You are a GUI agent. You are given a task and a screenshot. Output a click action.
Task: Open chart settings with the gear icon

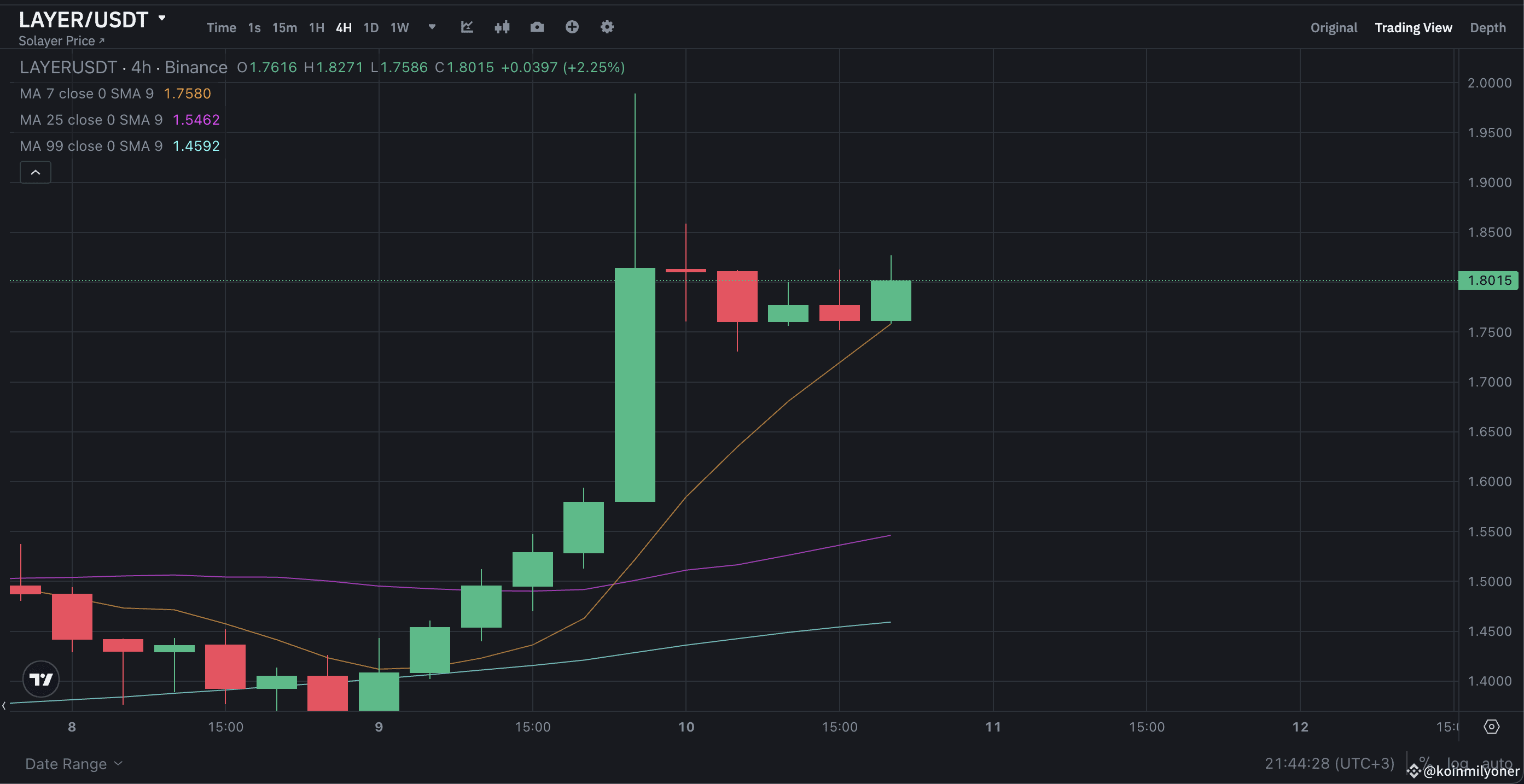click(607, 27)
